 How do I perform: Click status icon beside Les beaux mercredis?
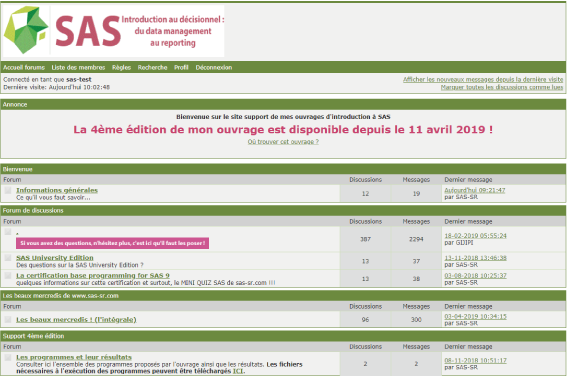[8, 319]
